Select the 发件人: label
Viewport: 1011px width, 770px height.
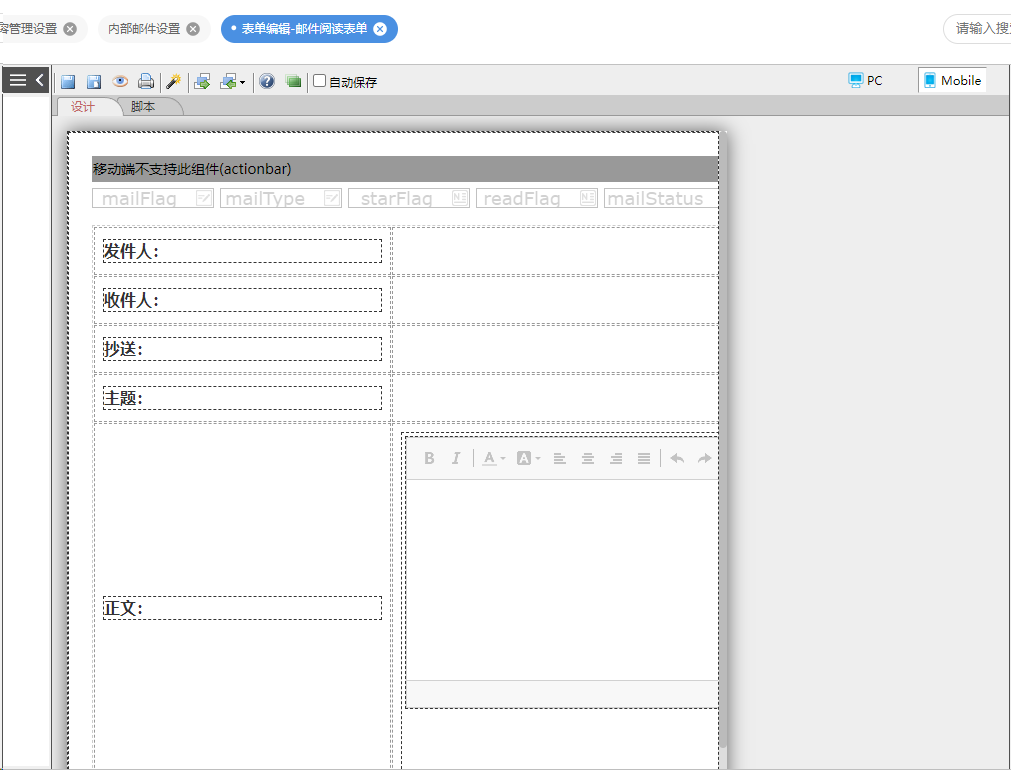(x=242, y=251)
